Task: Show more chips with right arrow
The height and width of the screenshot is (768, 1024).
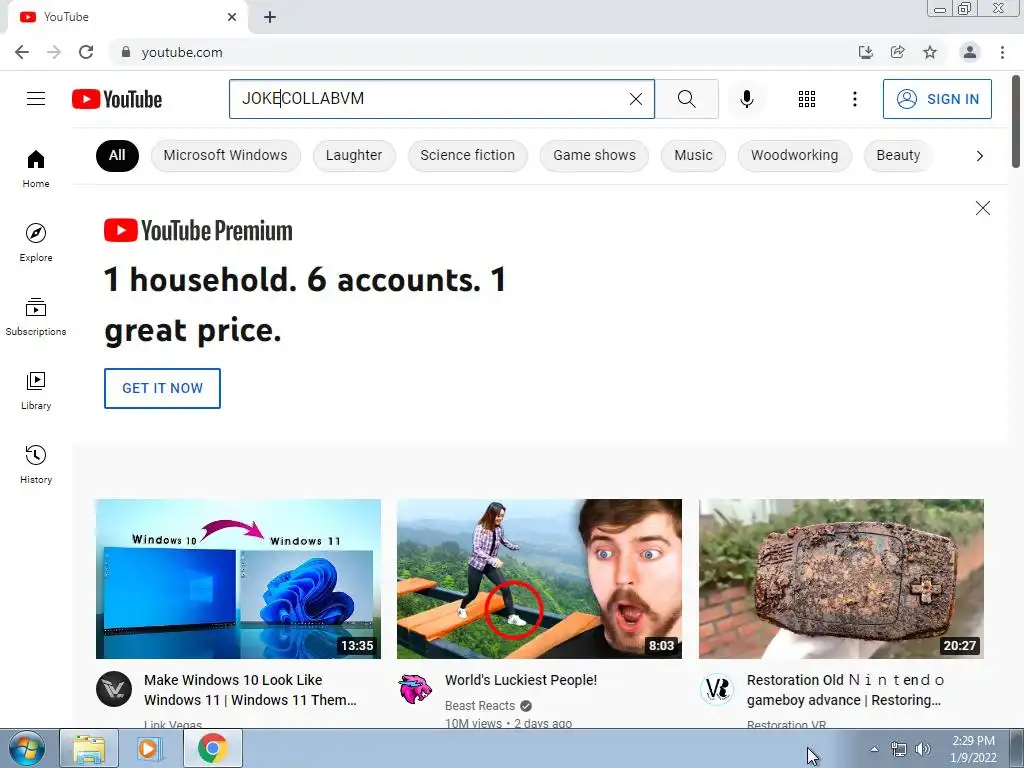Action: tap(980, 155)
